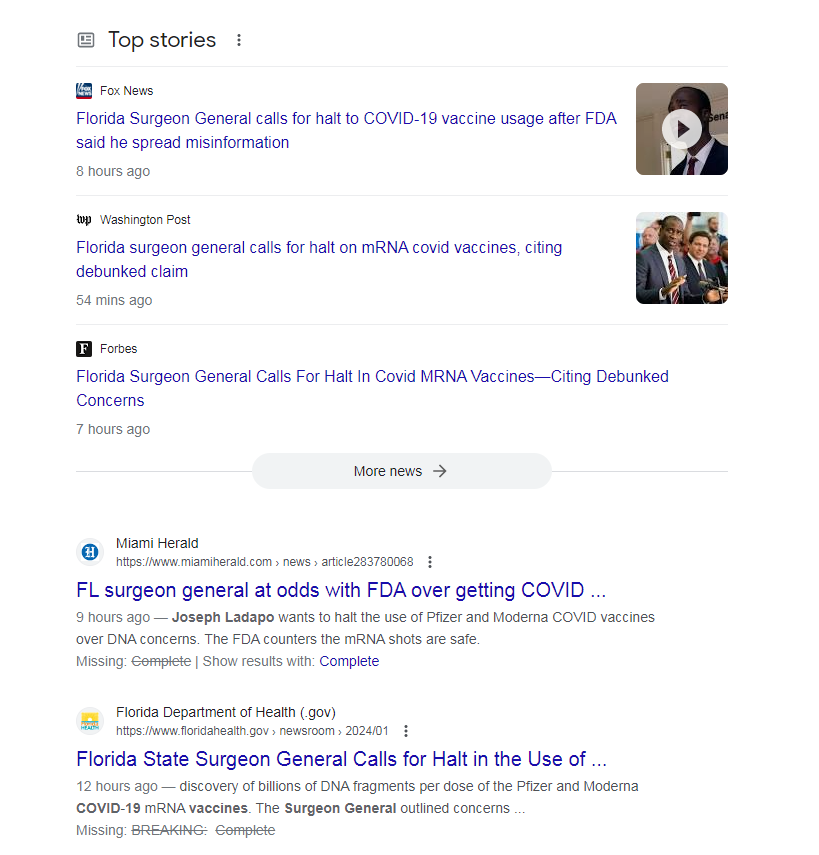Open Top stories three-dot options menu
The height and width of the screenshot is (855, 819).
click(239, 40)
